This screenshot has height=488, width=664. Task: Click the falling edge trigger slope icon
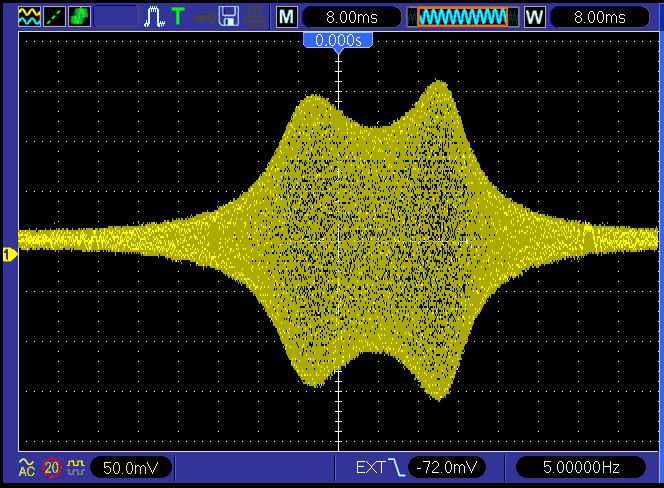coord(396,467)
